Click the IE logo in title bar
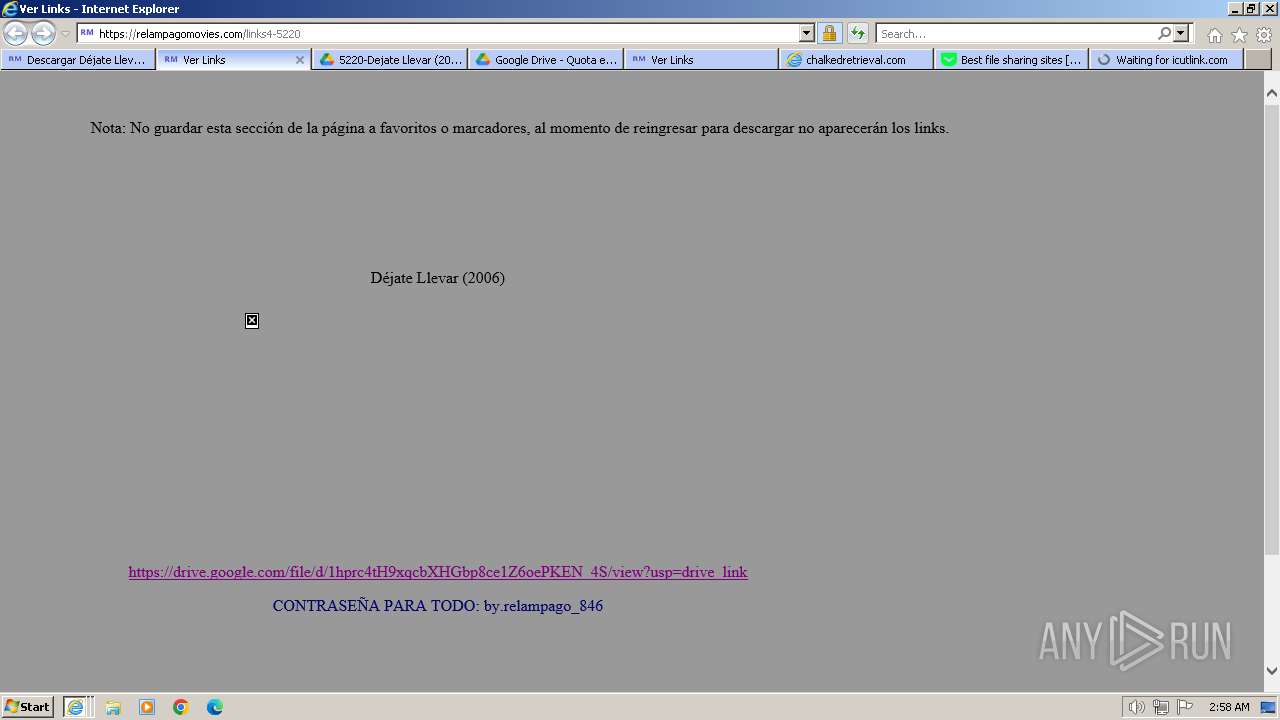The width and height of the screenshot is (1280, 720). 10,9
